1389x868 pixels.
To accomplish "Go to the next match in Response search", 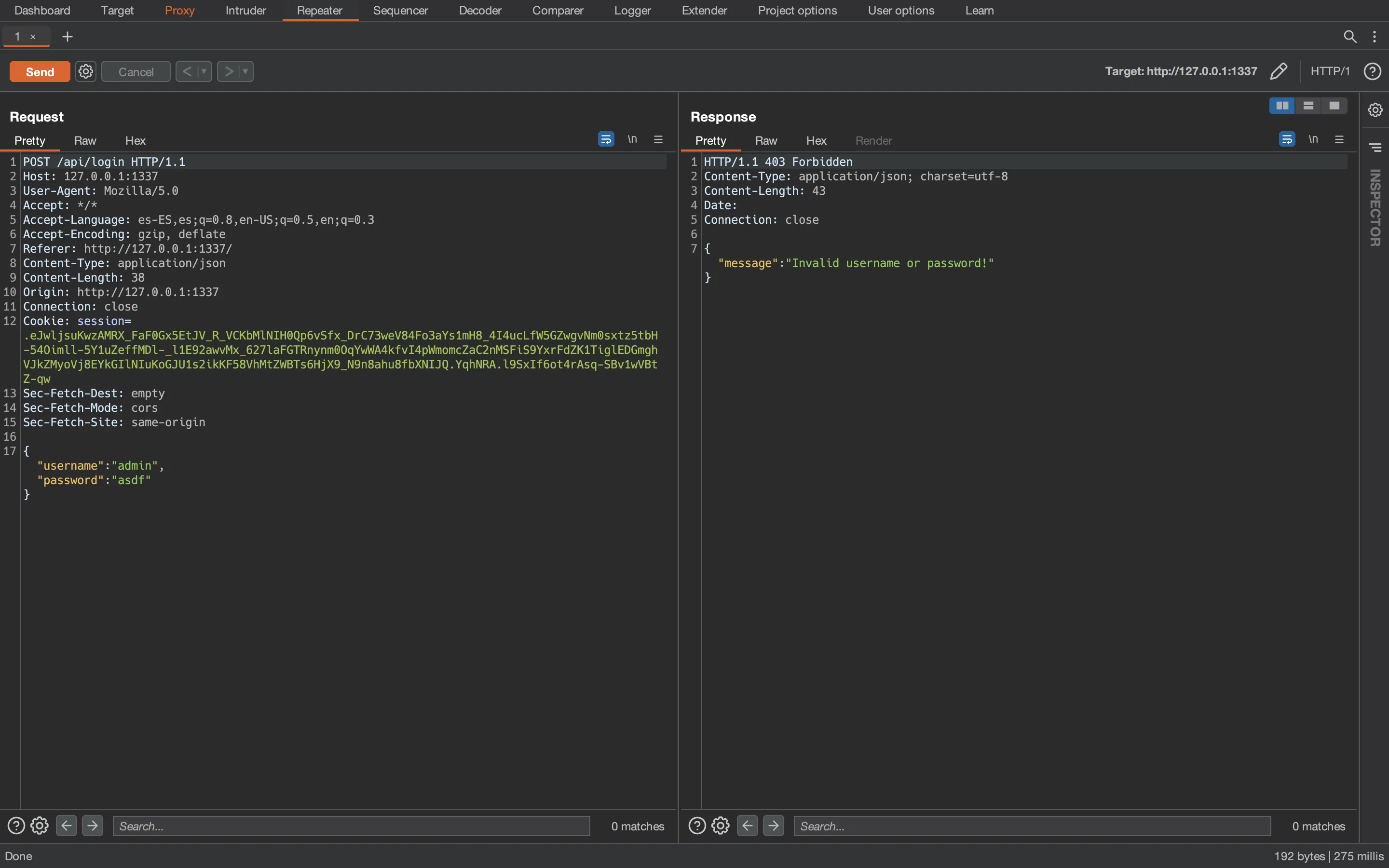I will click(x=774, y=826).
